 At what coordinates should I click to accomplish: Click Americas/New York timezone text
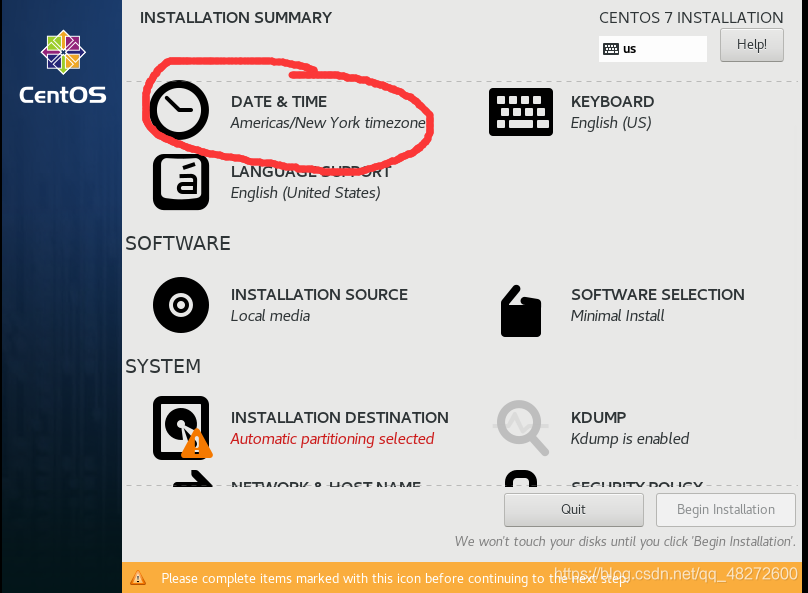coord(328,123)
